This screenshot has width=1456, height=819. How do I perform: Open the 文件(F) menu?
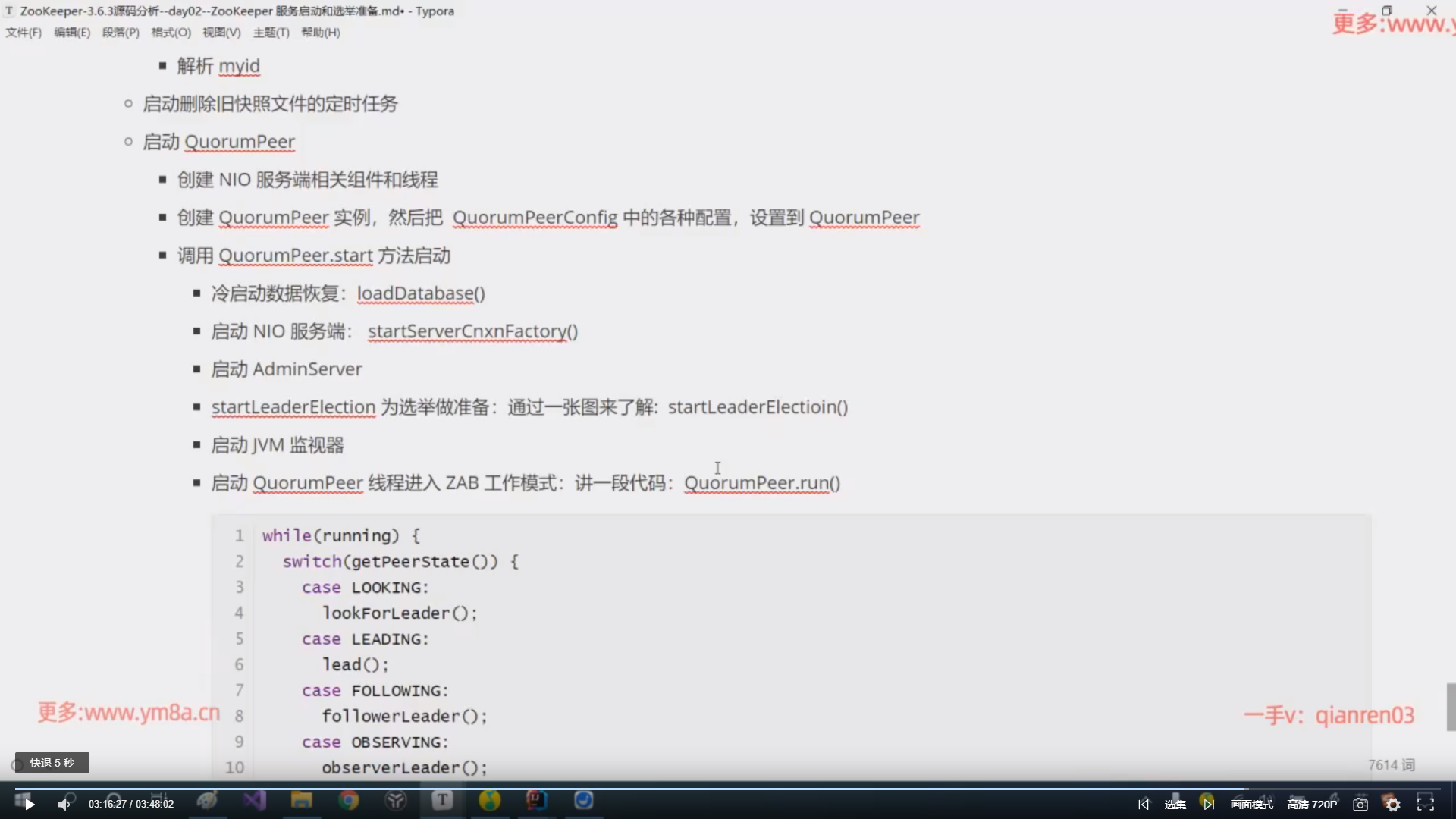tap(24, 33)
